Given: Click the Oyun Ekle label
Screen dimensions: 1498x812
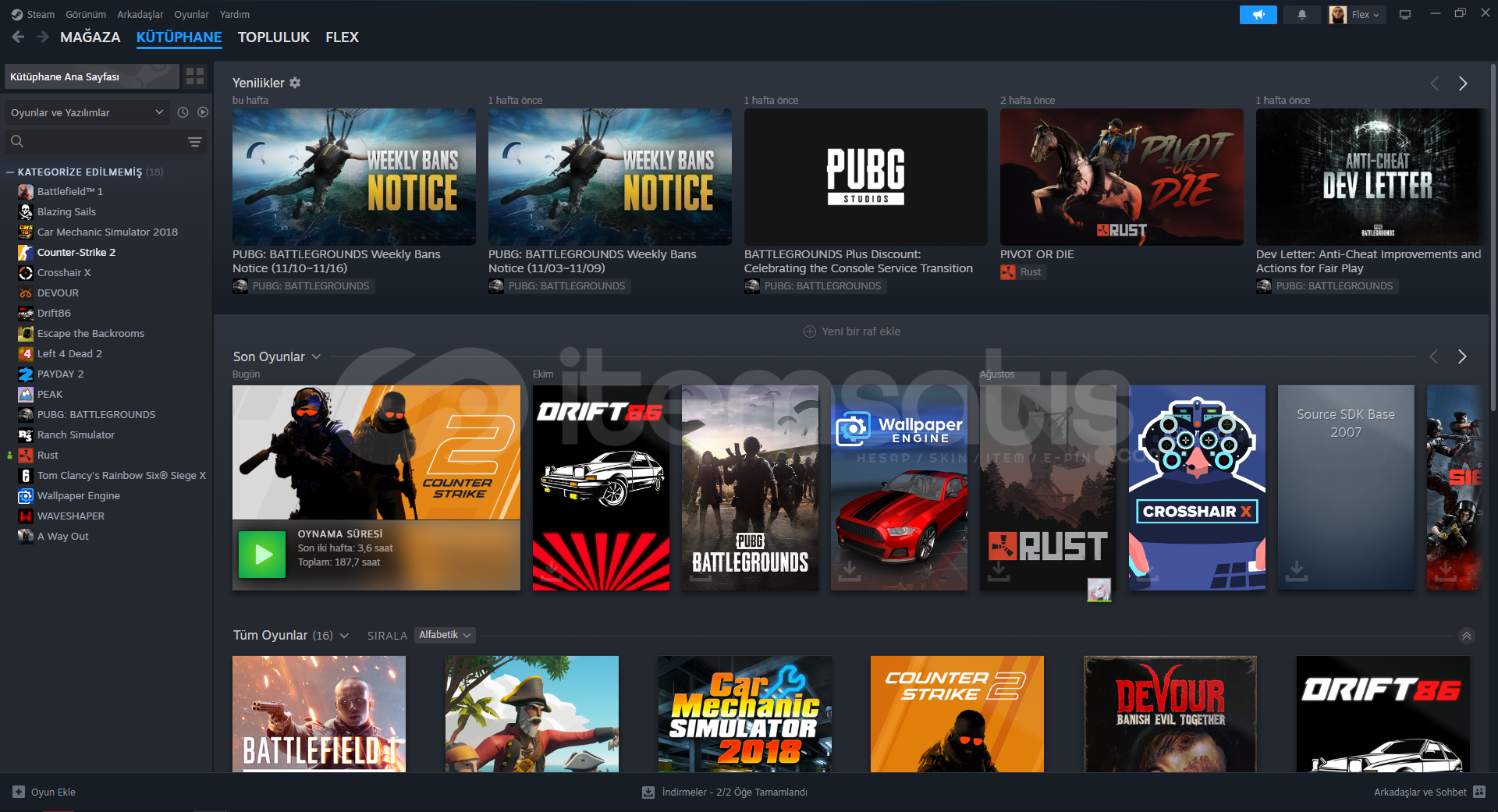Looking at the screenshot, I should [x=53, y=792].
